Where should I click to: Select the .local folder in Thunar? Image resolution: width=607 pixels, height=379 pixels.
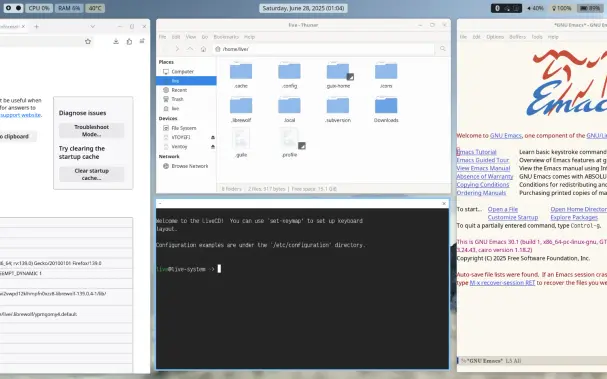[289, 110]
